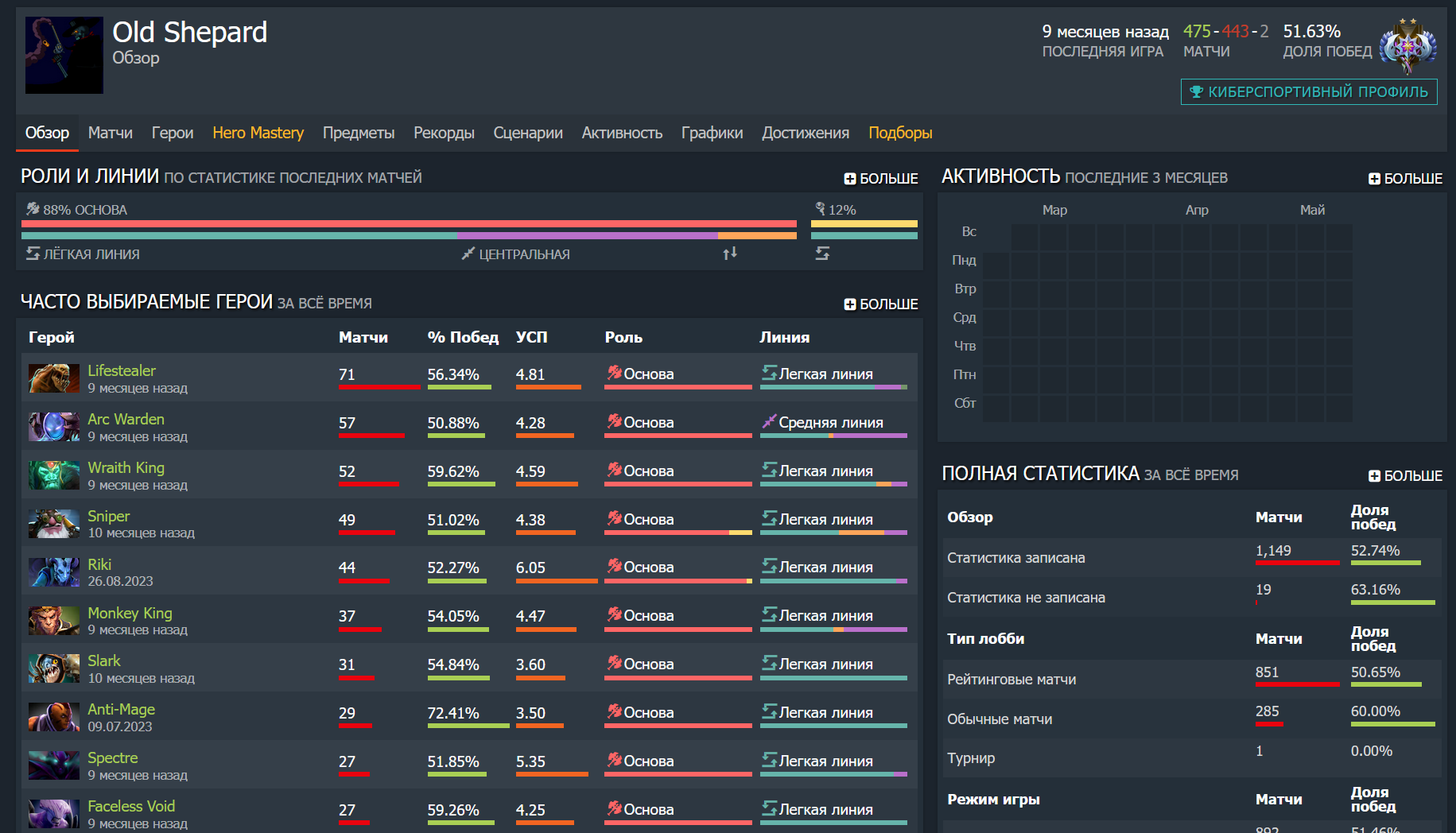
Task: Open the Riki hero link
Action: (99, 564)
